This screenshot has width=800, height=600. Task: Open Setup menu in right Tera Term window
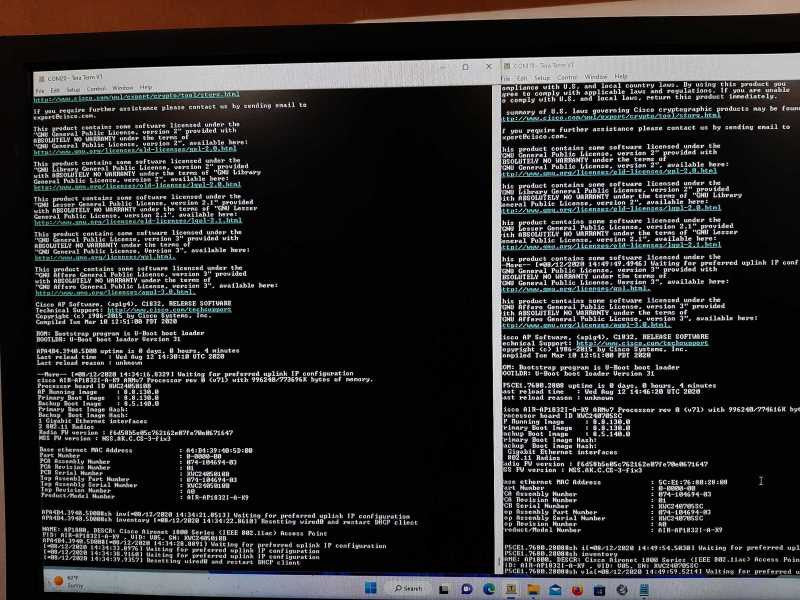coord(542,78)
